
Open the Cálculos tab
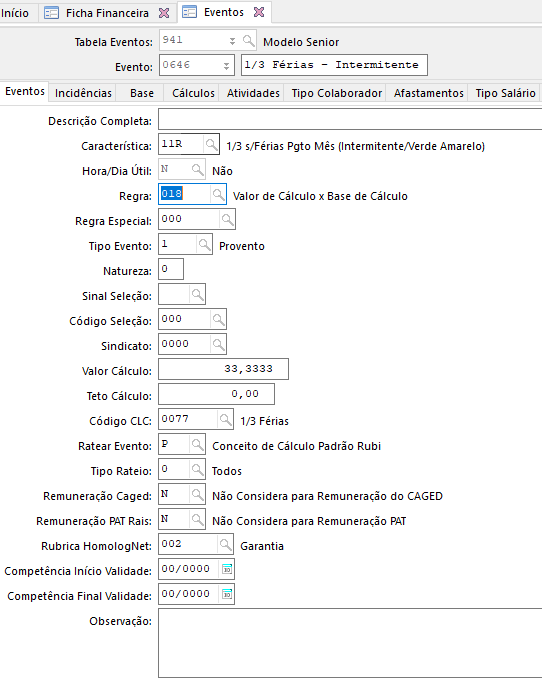[x=193, y=93]
